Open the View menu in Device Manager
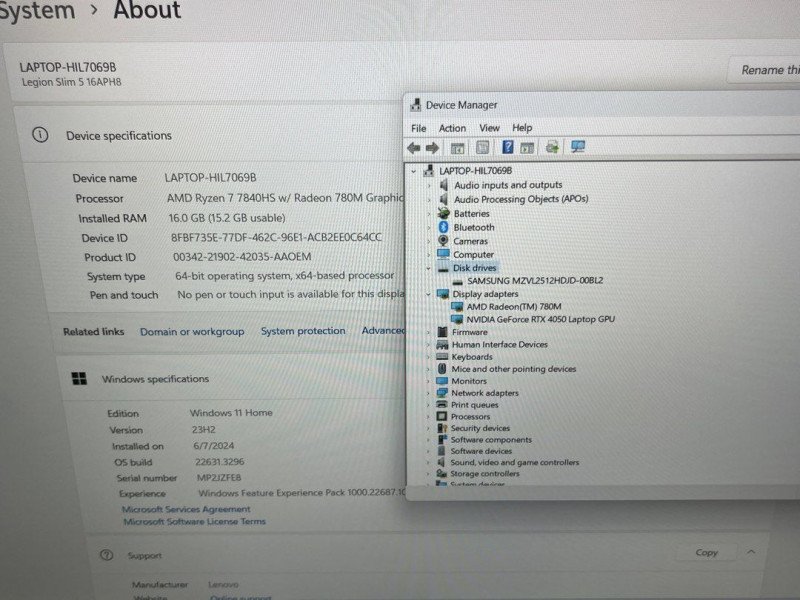The image size is (800, 600). 489,128
